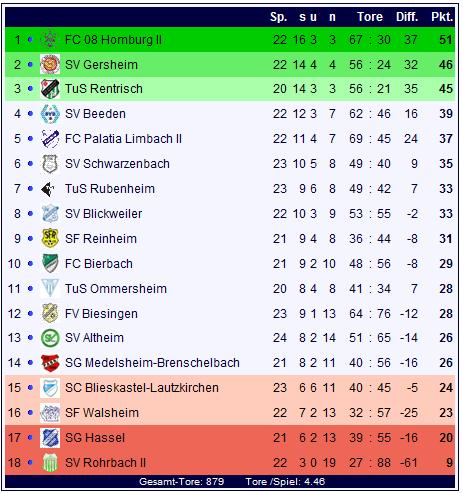
Task: Click the blue dot next to rank 15
Action: [x=30, y=388]
